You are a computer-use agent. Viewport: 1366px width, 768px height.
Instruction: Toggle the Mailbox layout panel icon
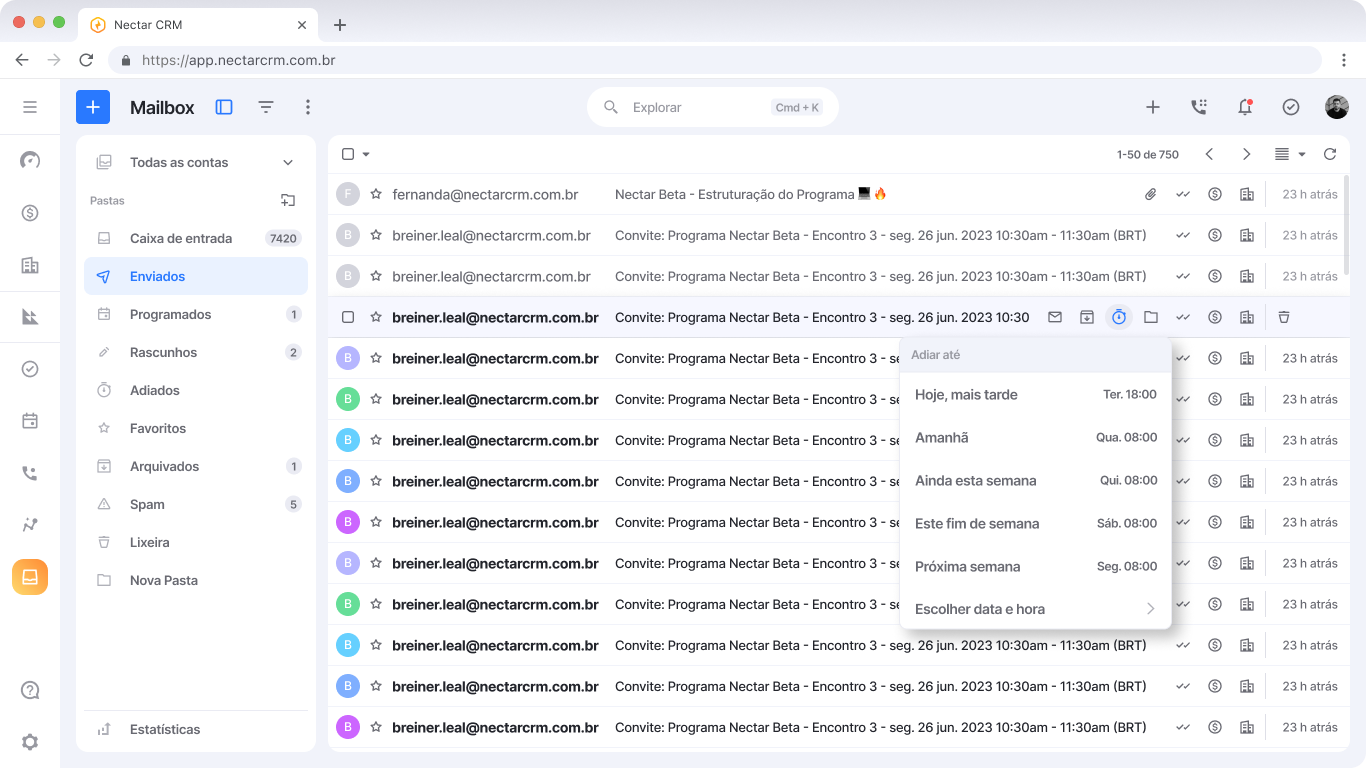pos(224,107)
